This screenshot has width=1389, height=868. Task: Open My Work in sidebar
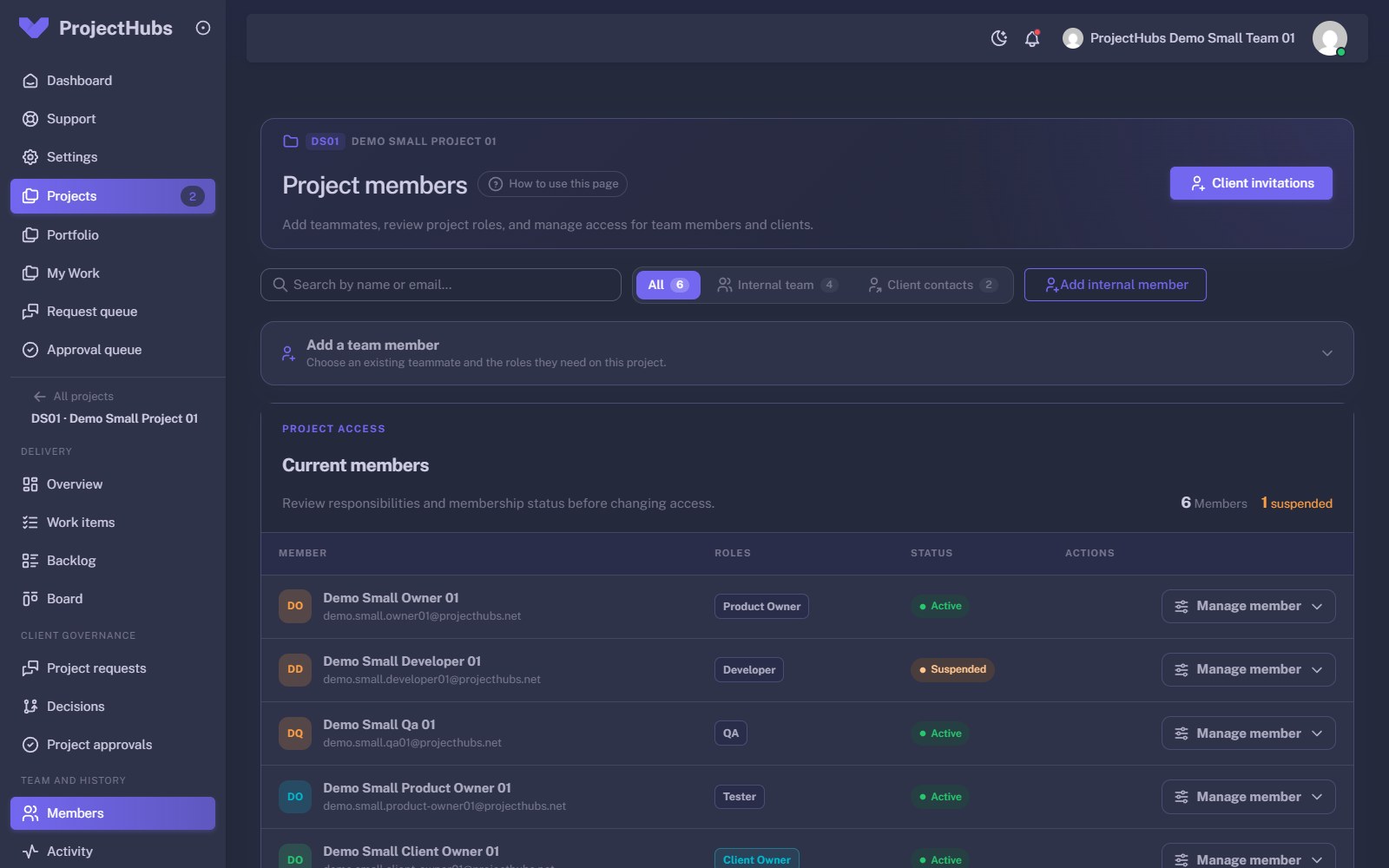(113, 273)
